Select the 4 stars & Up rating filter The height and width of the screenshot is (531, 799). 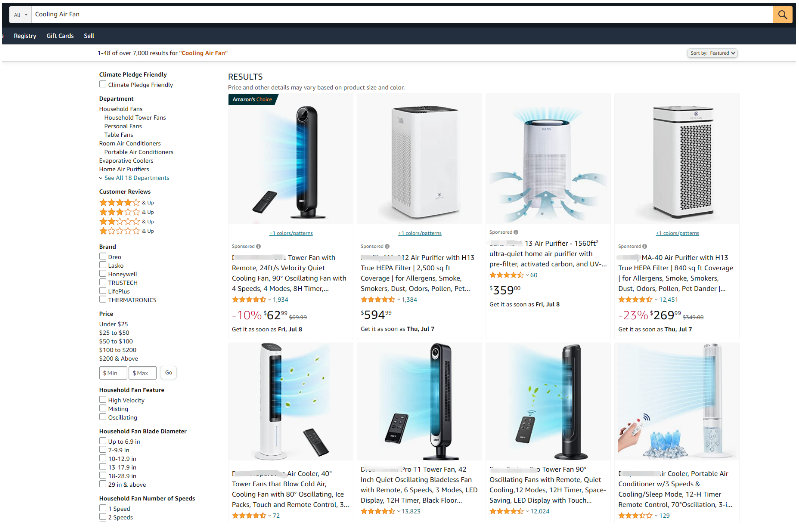click(126, 202)
